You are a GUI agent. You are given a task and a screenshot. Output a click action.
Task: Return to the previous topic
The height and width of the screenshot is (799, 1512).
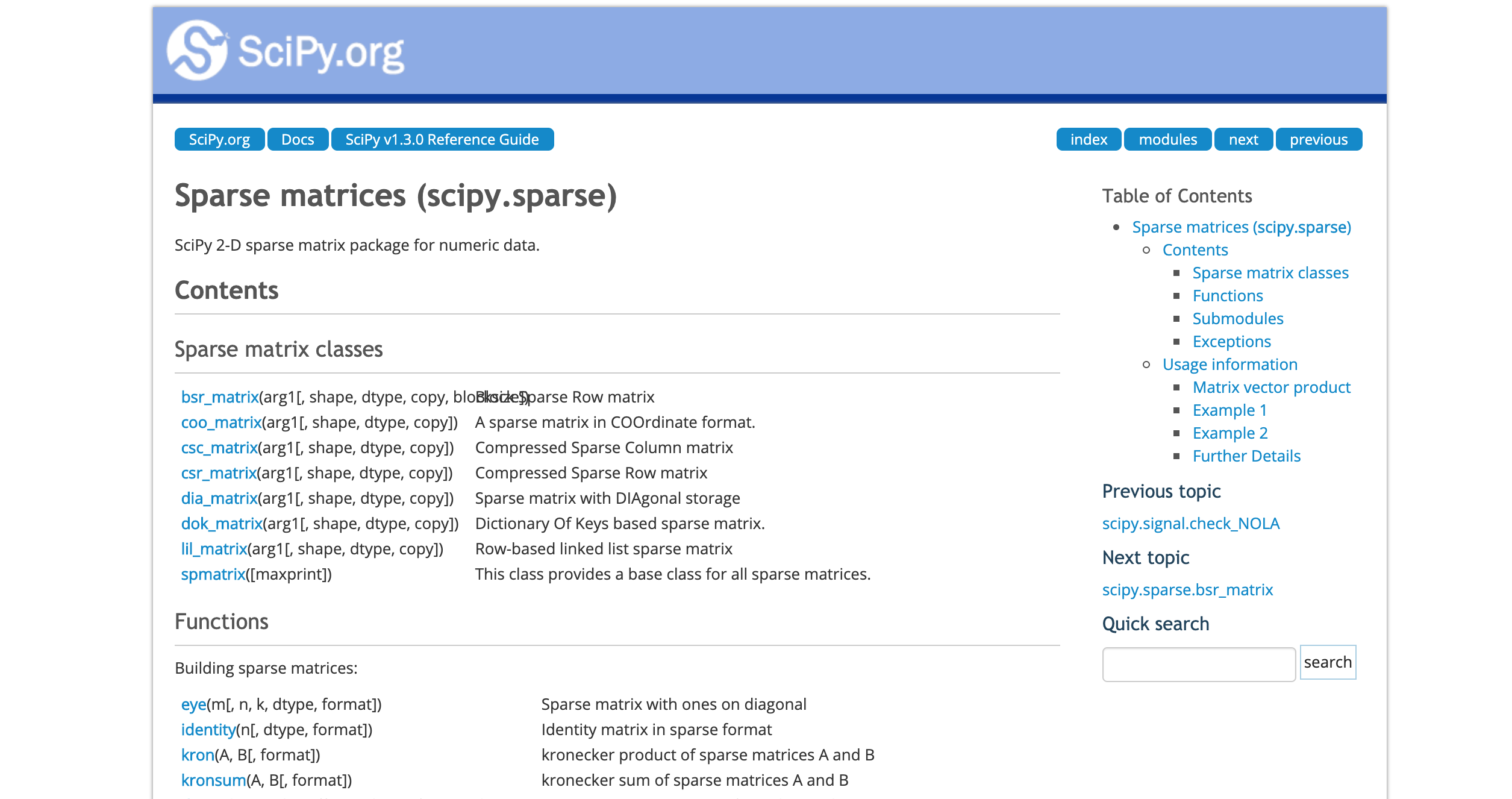pyautogui.click(x=1319, y=139)
